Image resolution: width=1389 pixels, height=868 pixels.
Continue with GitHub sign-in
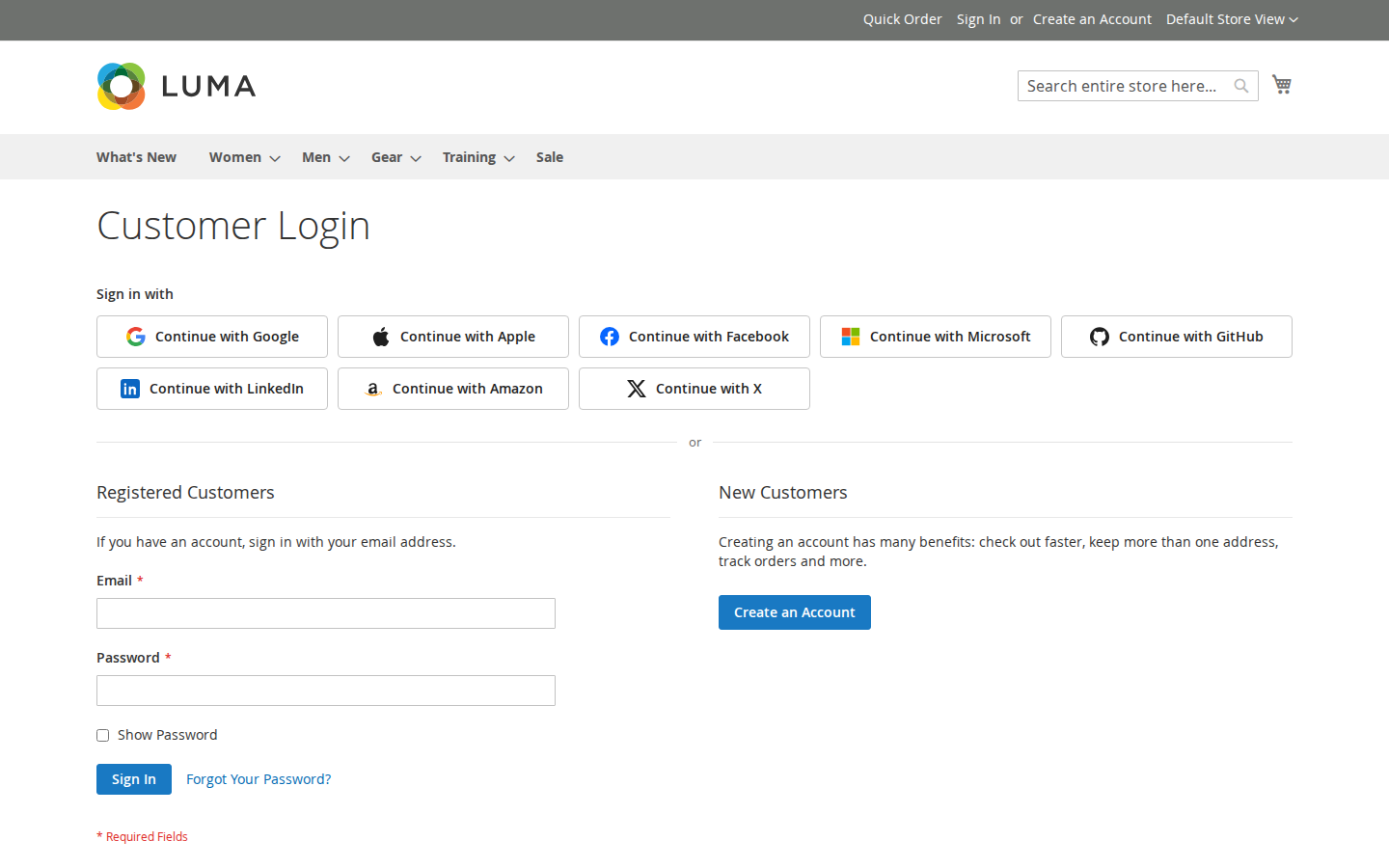pyautogui.click(x=1177, y=337)
